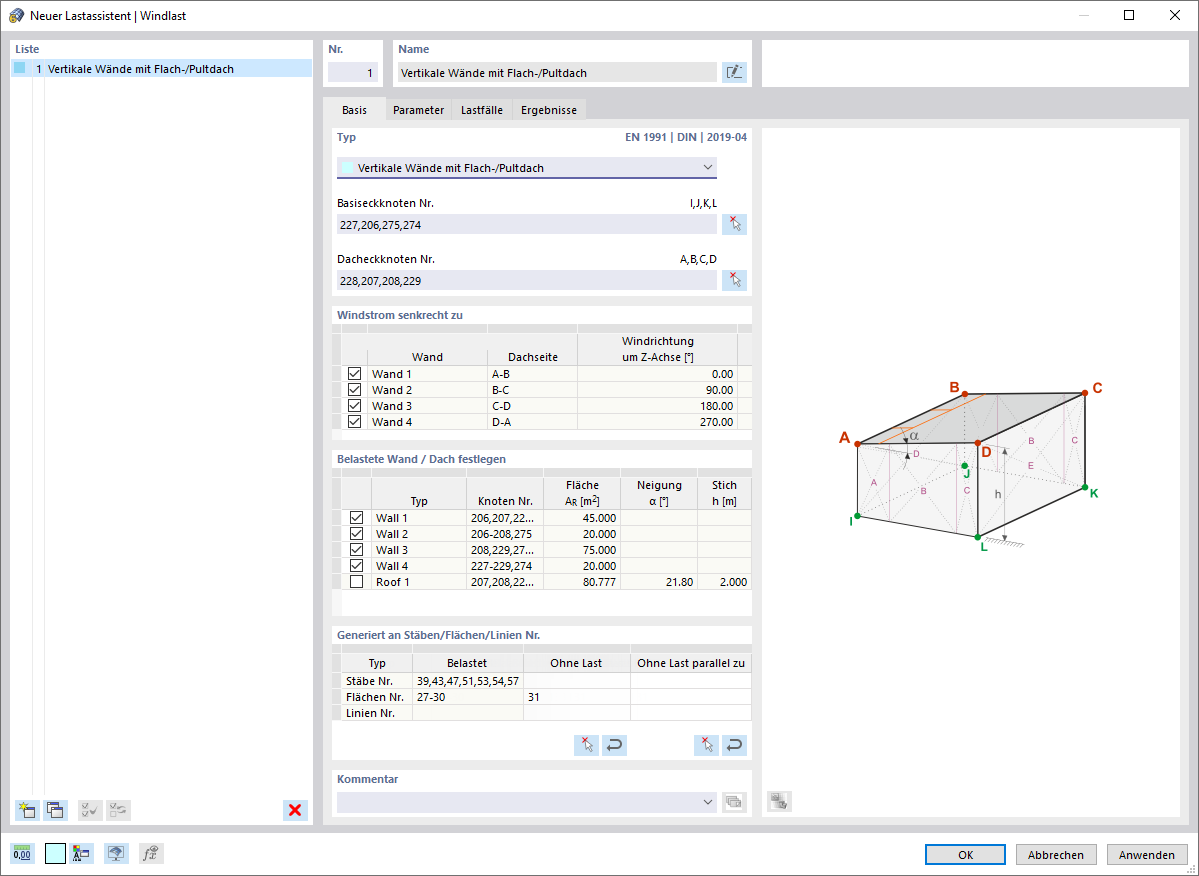
Task: Uncheck the Wall 1 loaded checkbox
Action: point(356,517)
